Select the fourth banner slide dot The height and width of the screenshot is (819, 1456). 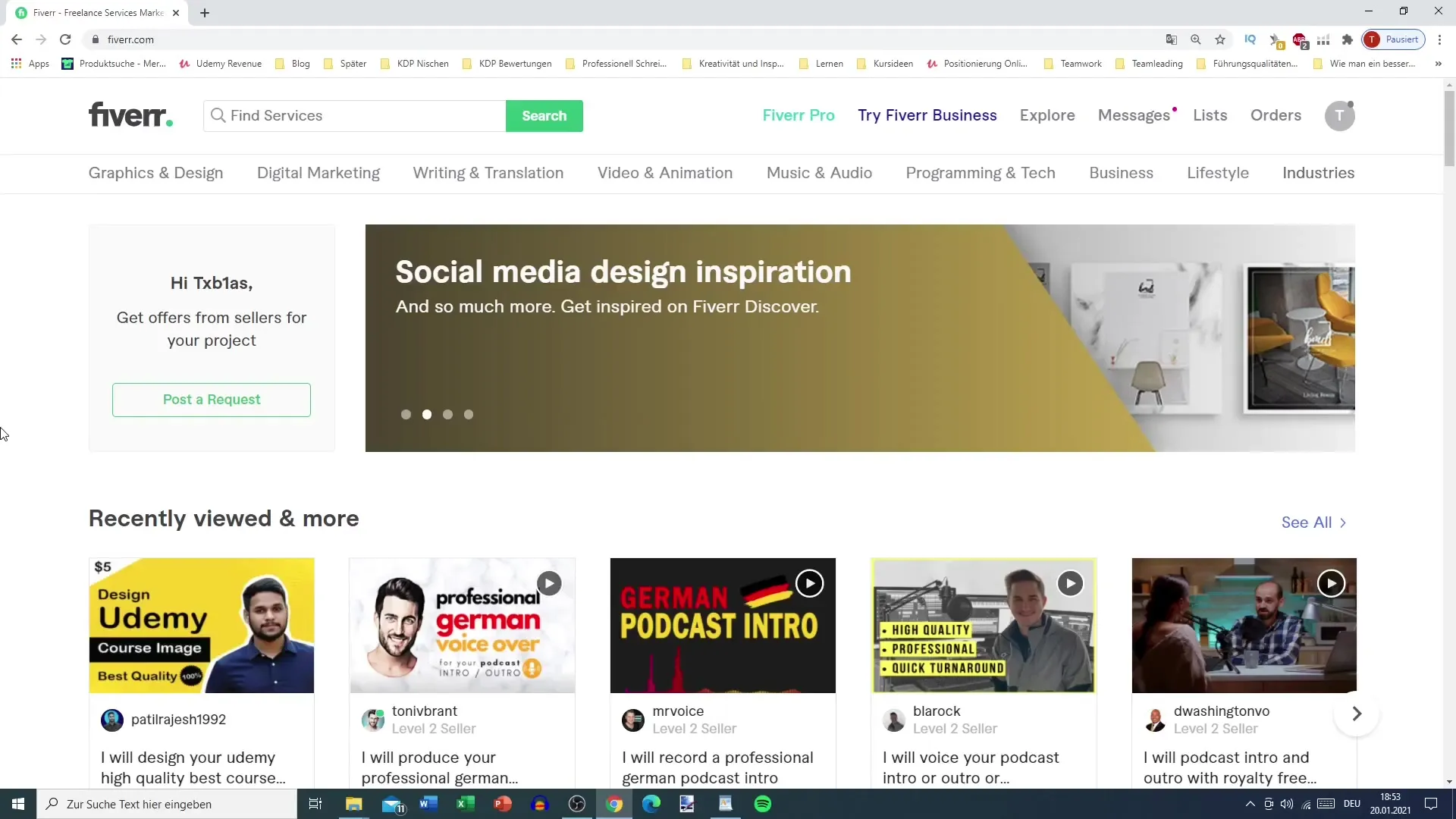[469, 415]
